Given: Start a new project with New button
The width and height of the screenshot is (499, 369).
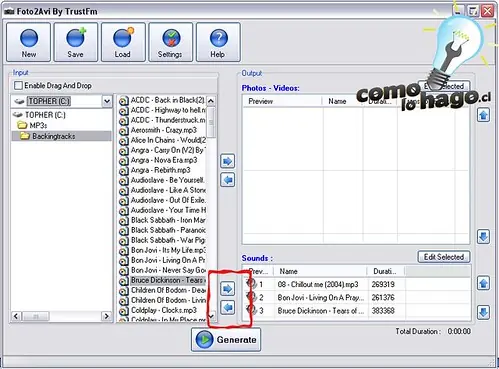Looking at the screenshot, I should [29, 42].
